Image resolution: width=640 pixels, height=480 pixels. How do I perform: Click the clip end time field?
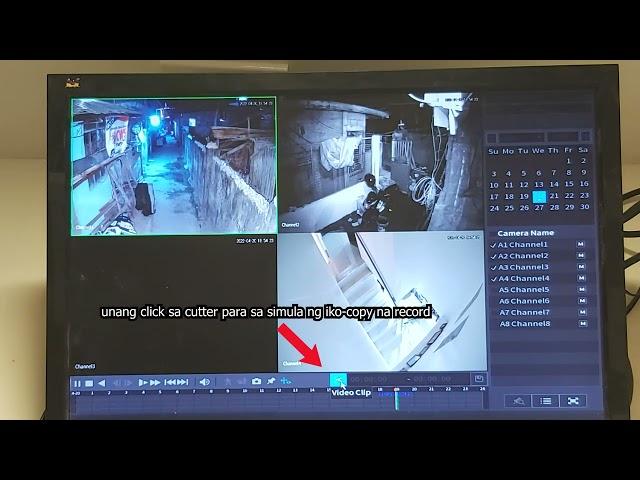click(x=432, y=379)
